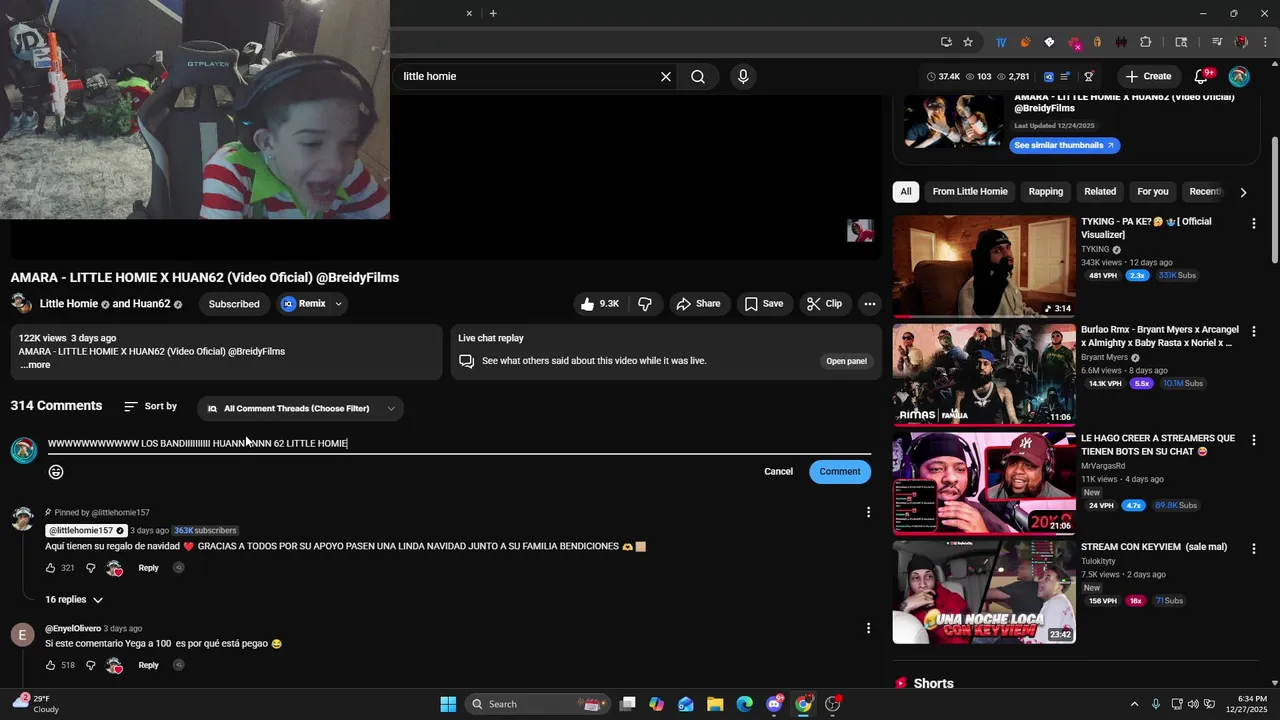Screen dimensions: 1280x720
Task: Save video to a playlist
Action: point(763,304)
